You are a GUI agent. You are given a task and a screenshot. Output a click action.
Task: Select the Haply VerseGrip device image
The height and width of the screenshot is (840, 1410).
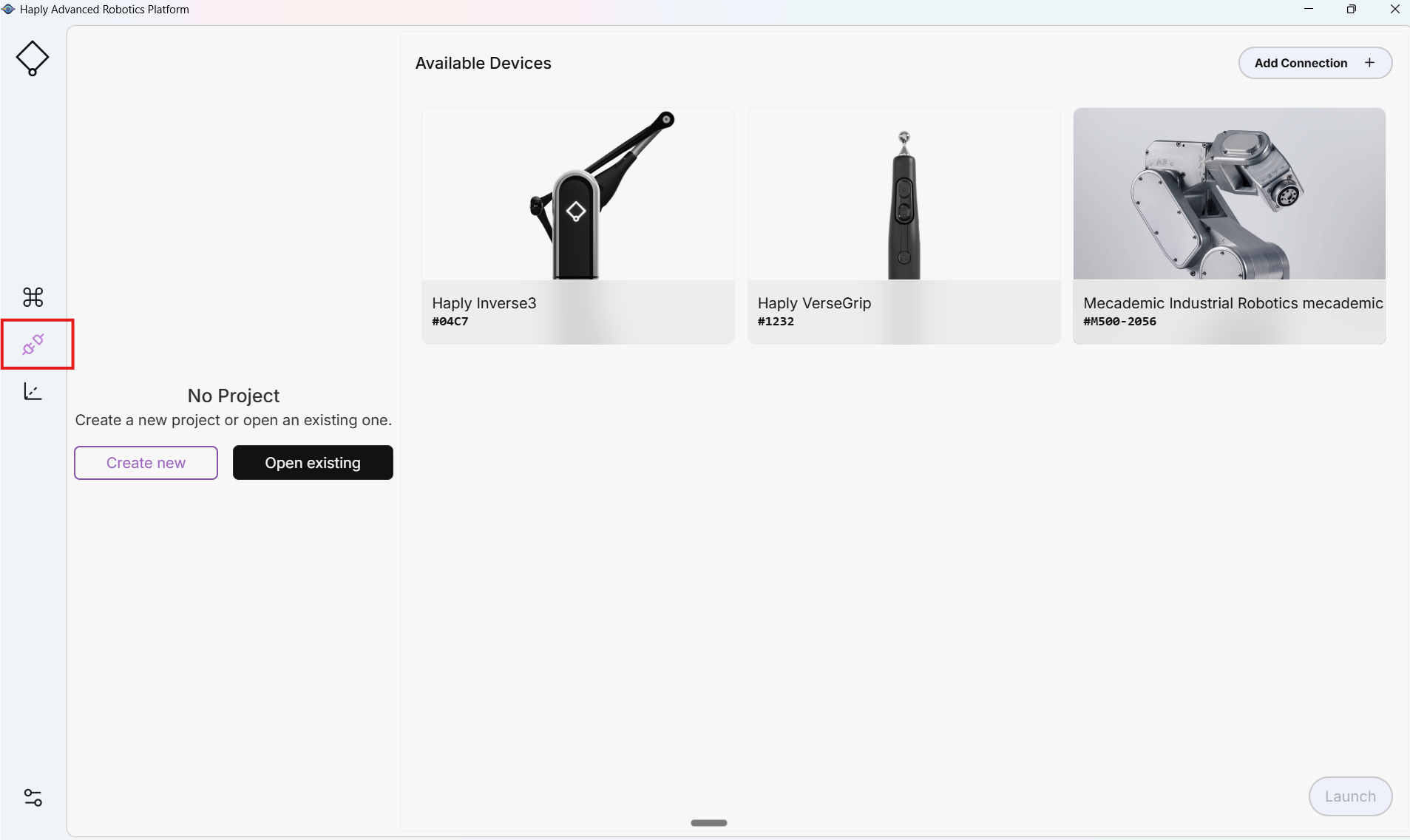904,194
